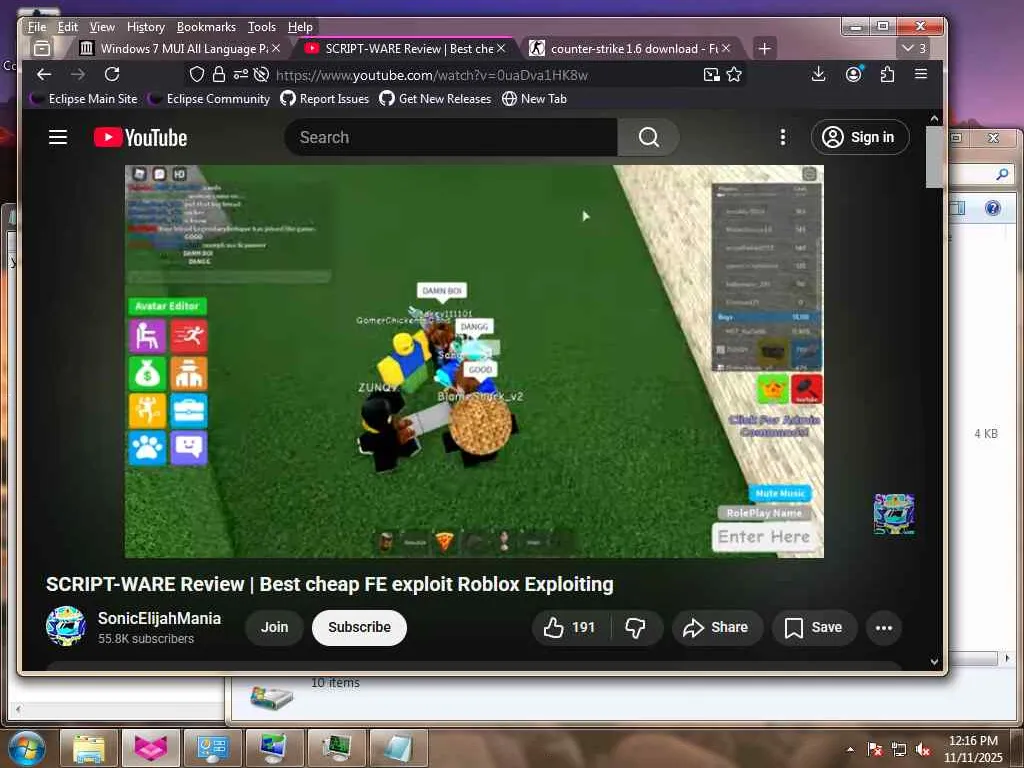Click Help icon in background Explorer window
This screenshot has width=1024, height=768.
click(993, 208)
